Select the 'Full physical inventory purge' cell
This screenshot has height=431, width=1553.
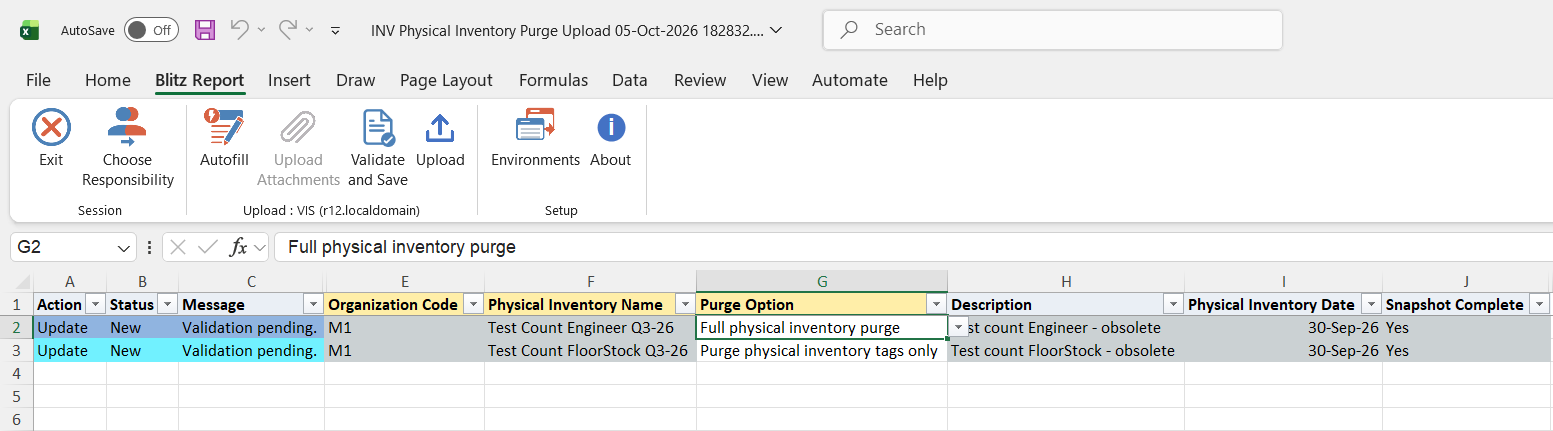tap(821, 327)
